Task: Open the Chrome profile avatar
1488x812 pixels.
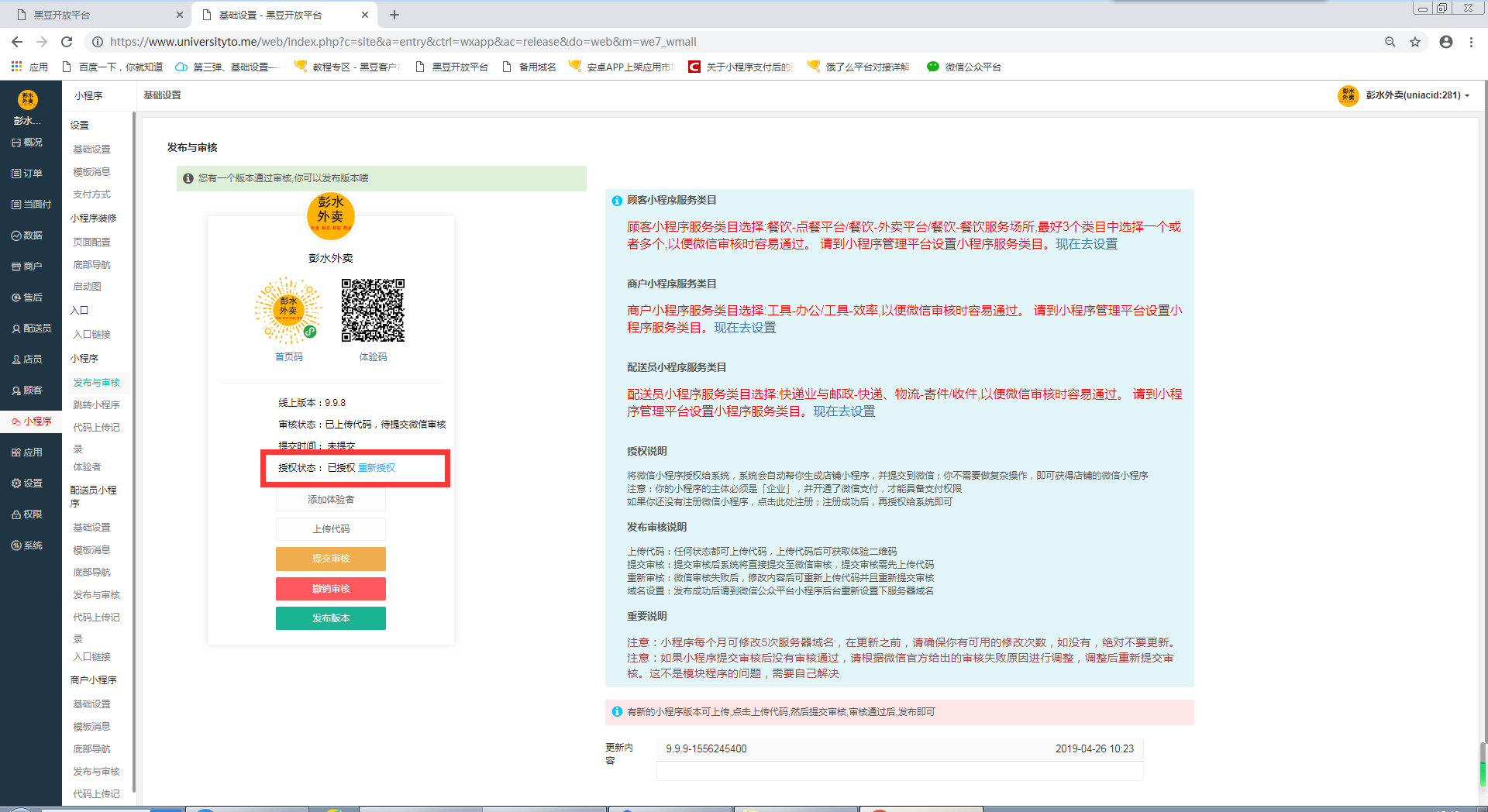Action: pos(1446,42)
